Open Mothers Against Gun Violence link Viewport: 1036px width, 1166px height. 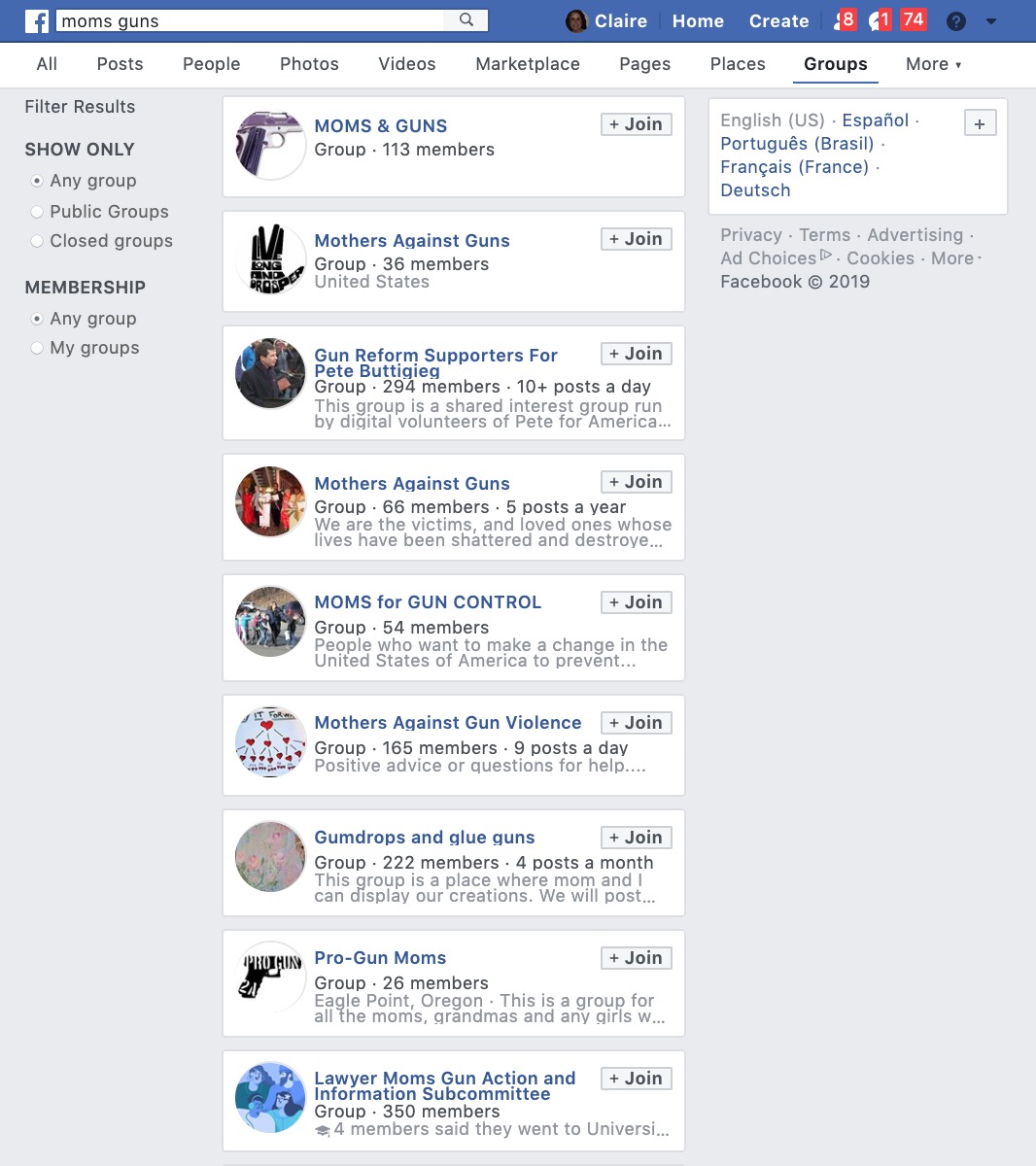tap(448, 723)
